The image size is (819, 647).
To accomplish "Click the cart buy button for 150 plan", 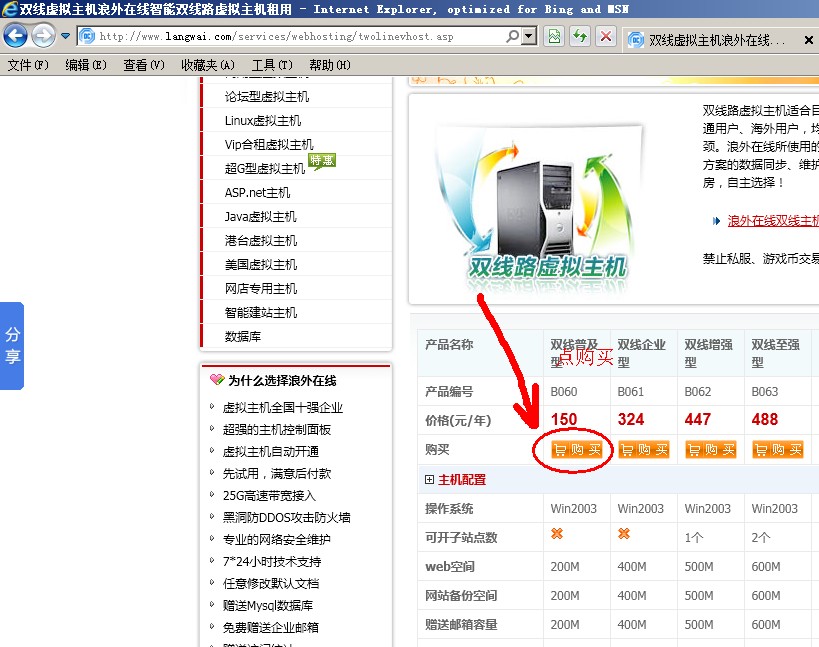I will pos(578,450).
